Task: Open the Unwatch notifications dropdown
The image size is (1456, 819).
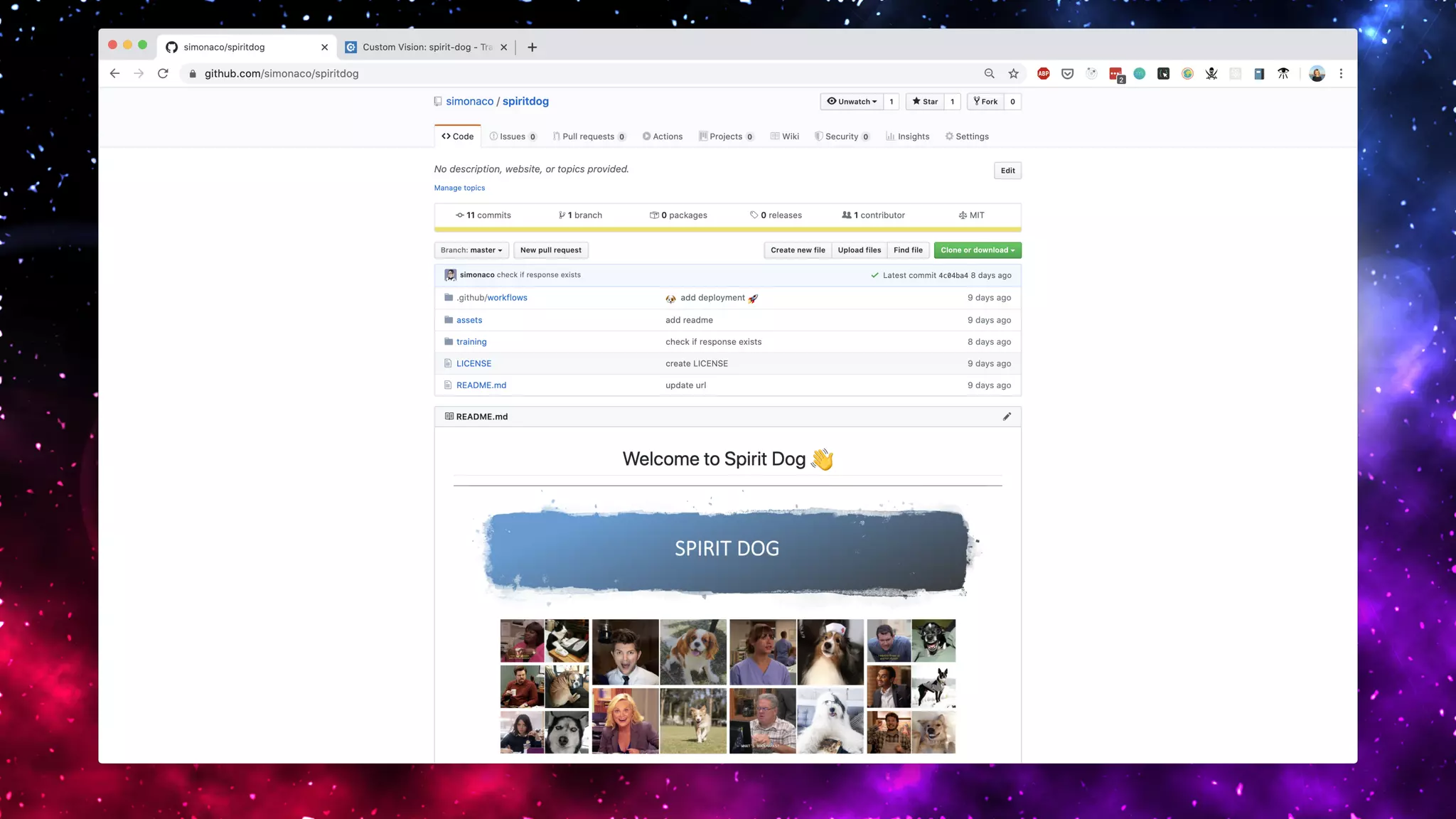Action: (852, 102)
